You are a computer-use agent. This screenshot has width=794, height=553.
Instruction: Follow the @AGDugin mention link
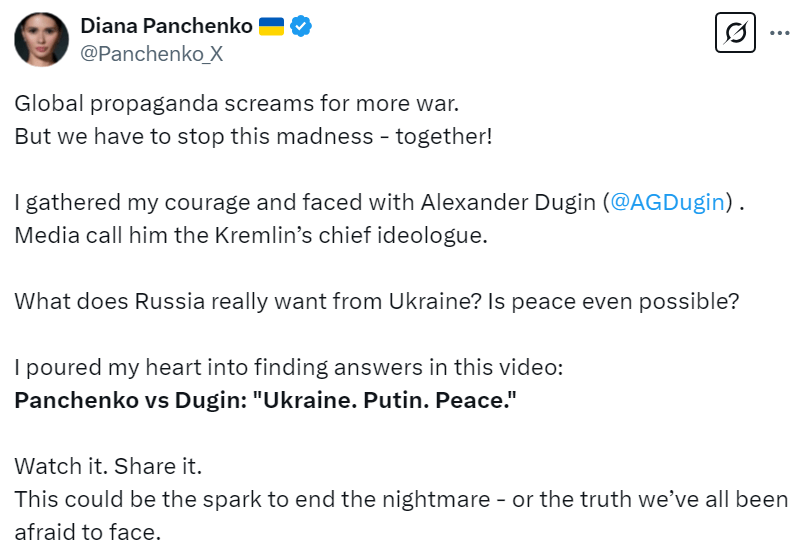667,204
